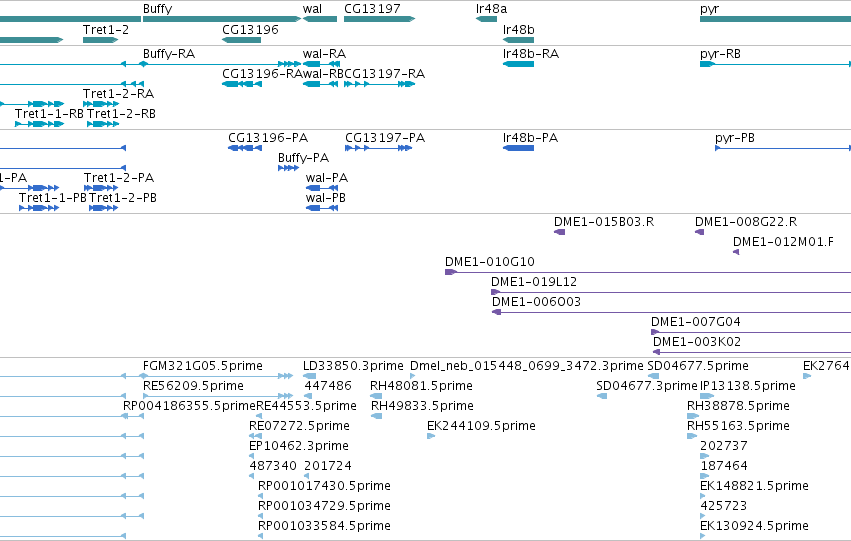Click the Ir48b-PA protein bar
This screenshot has width=851, height=541.
click(x=518, y=148)
